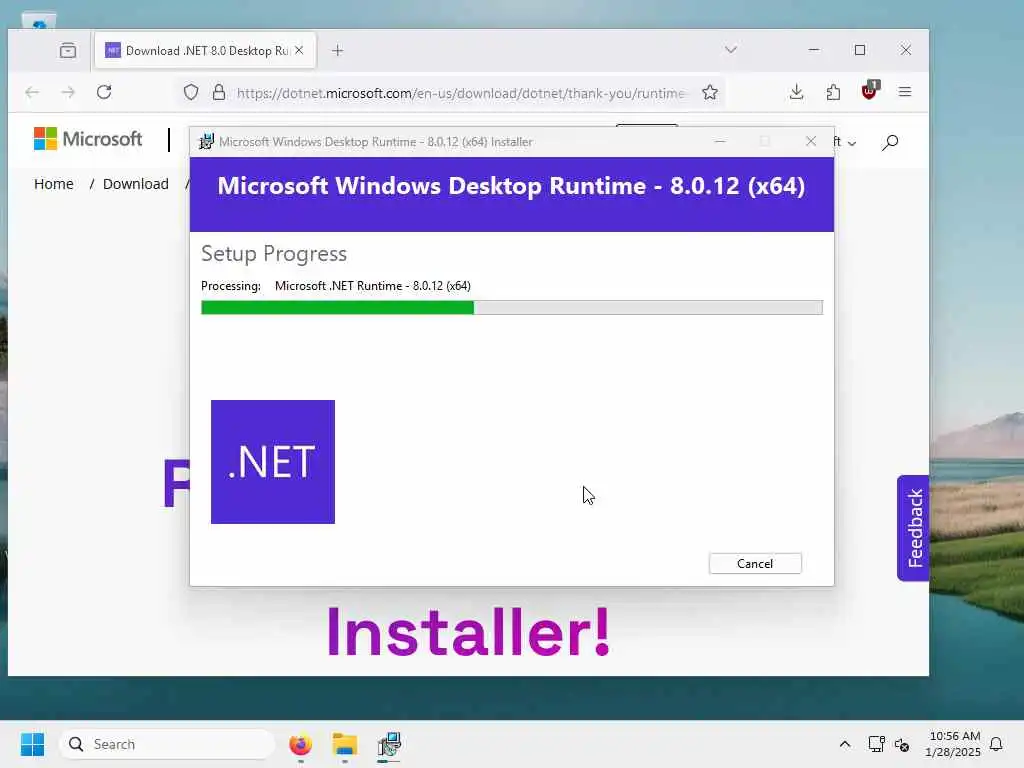Viewport: 1024px width, 768px height.
Task: Open the muted volume tray icon
Action: click(902, 744)
